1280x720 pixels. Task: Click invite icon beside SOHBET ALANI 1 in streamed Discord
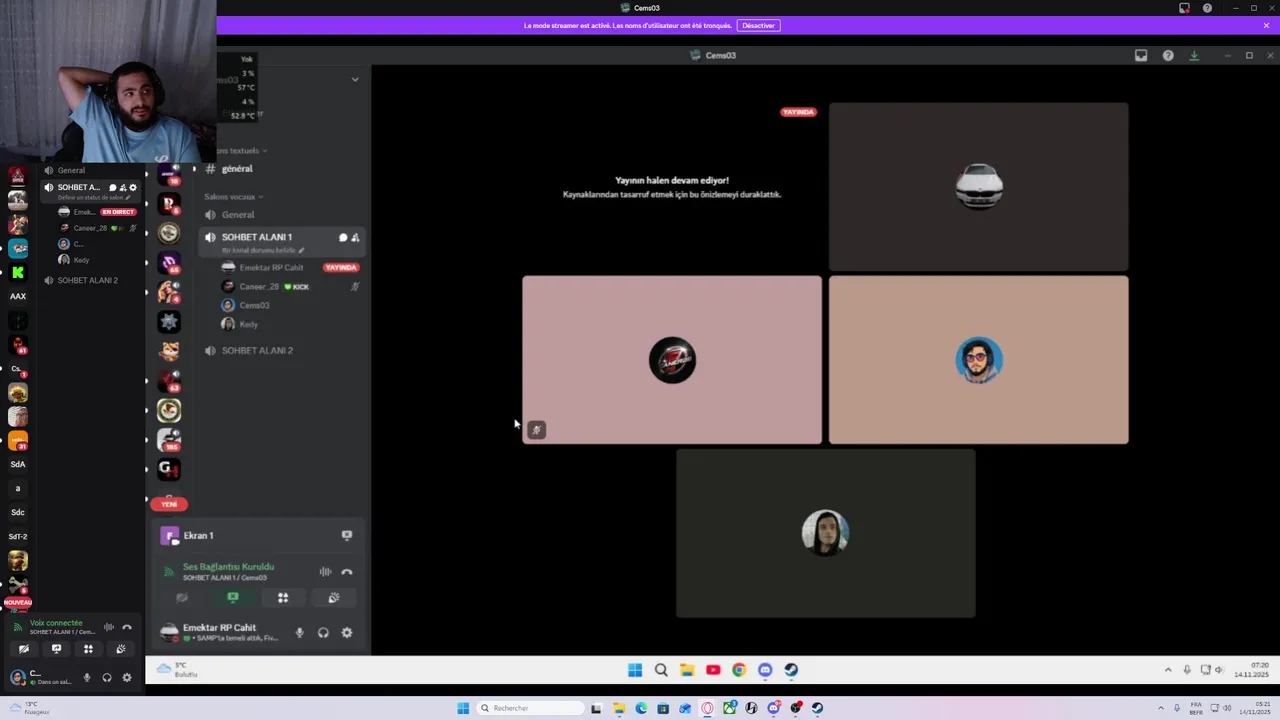click(x=355, y=237)
